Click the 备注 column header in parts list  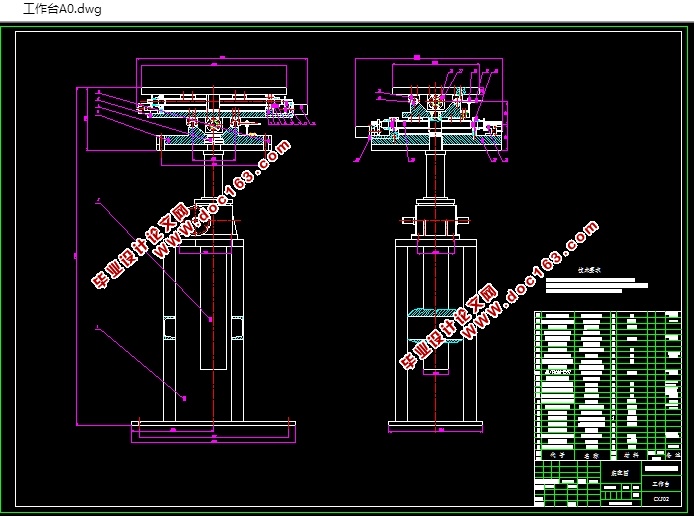coord(672,454)
